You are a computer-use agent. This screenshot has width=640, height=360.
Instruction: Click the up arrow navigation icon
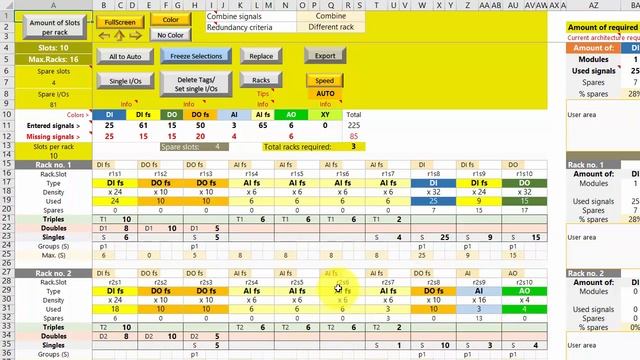tap(119, 36)
